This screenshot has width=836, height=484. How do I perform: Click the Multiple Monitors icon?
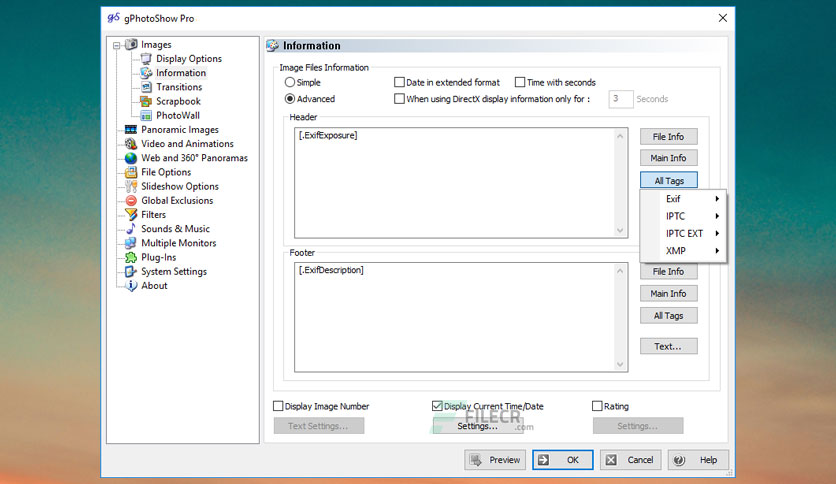(x=131, y=243)
